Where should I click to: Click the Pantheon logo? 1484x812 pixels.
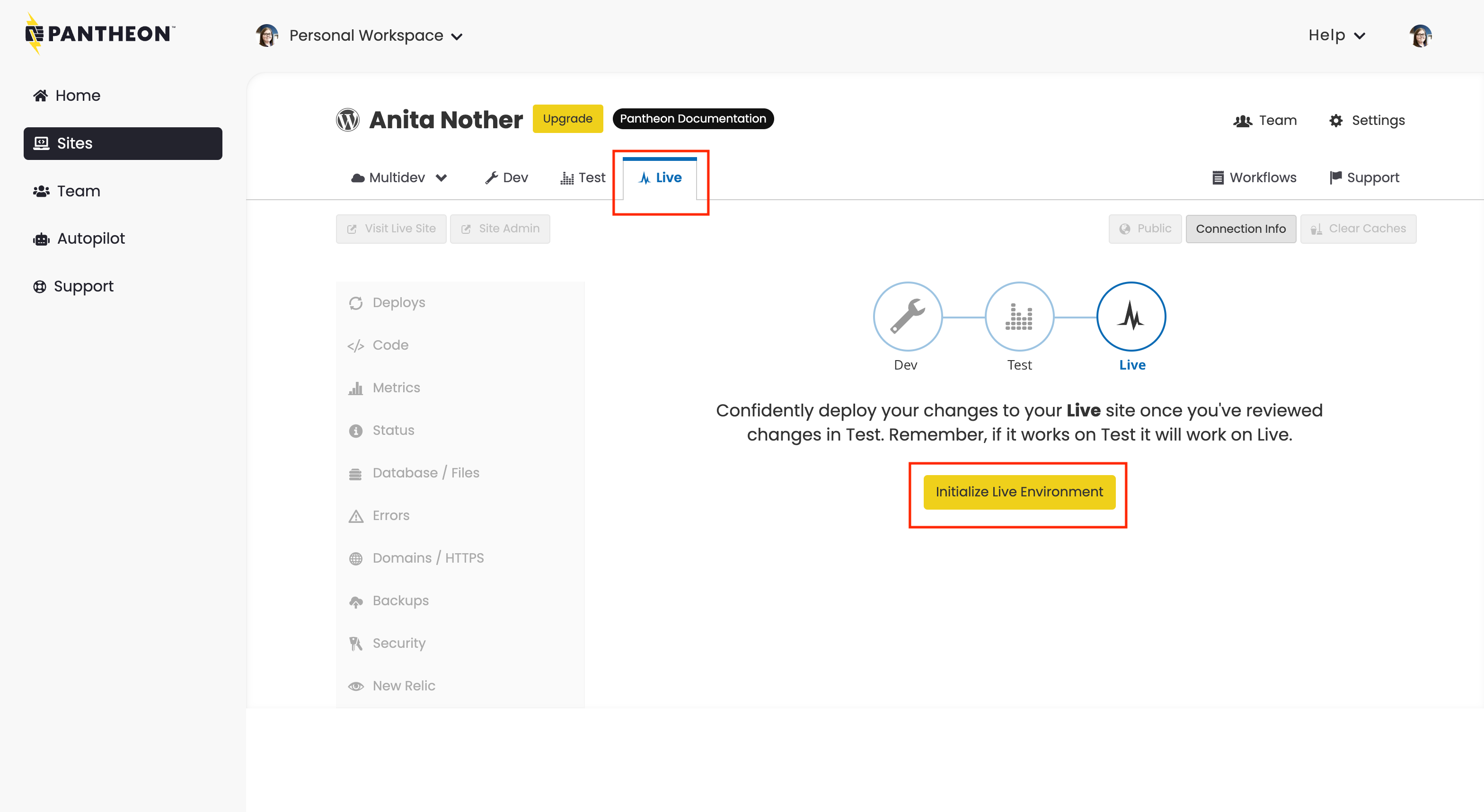click(100, 34)
